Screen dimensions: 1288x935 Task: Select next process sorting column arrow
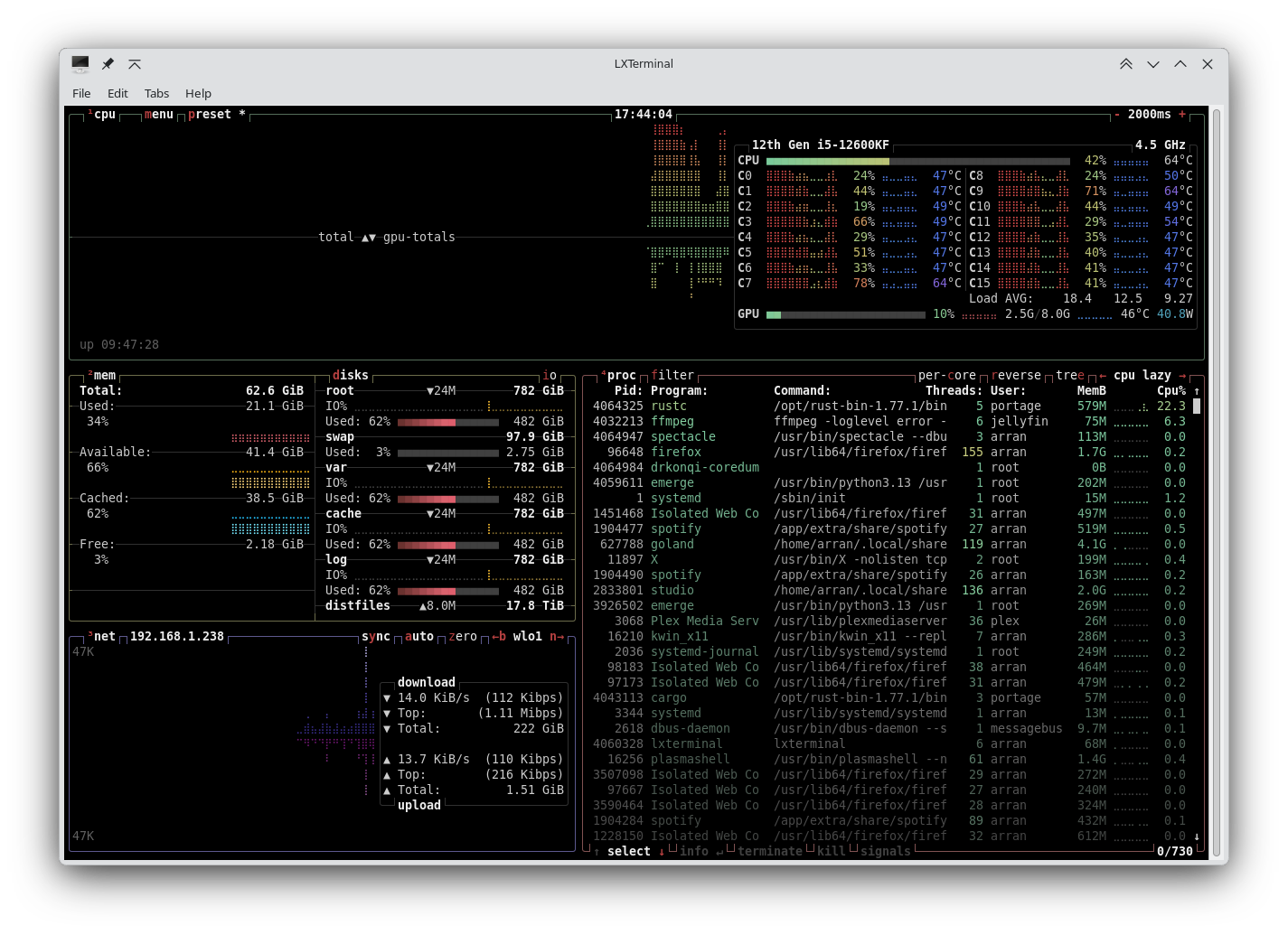1182,375
